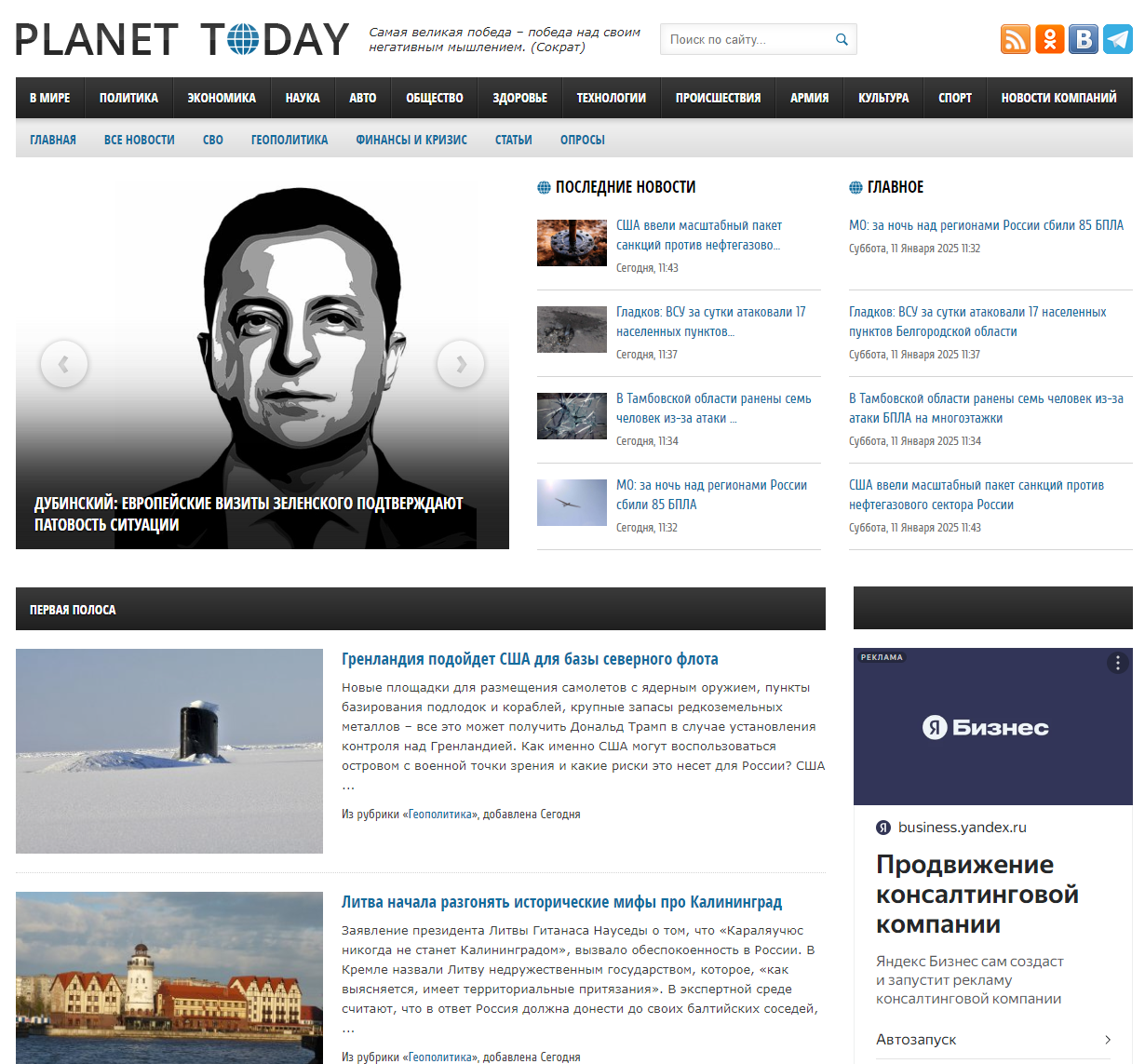This screenshot has height=1064, width=1145.
Task: Click timestamp Сегодня, 11:43
Action: click(x=647, y=268)
